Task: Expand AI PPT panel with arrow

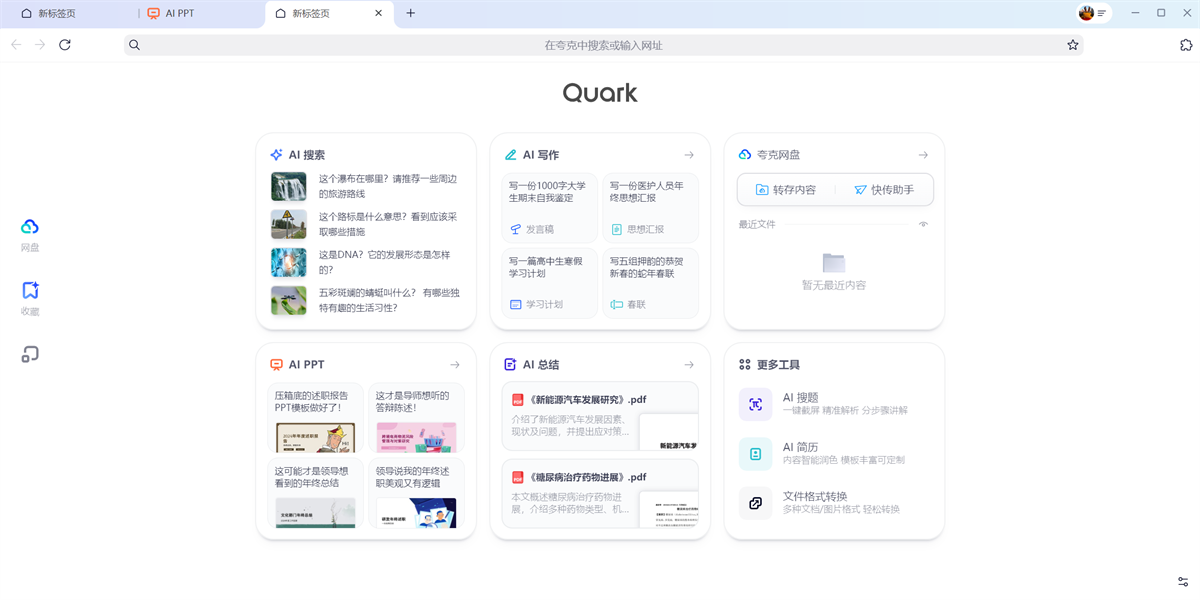Action: click(455, 365)
